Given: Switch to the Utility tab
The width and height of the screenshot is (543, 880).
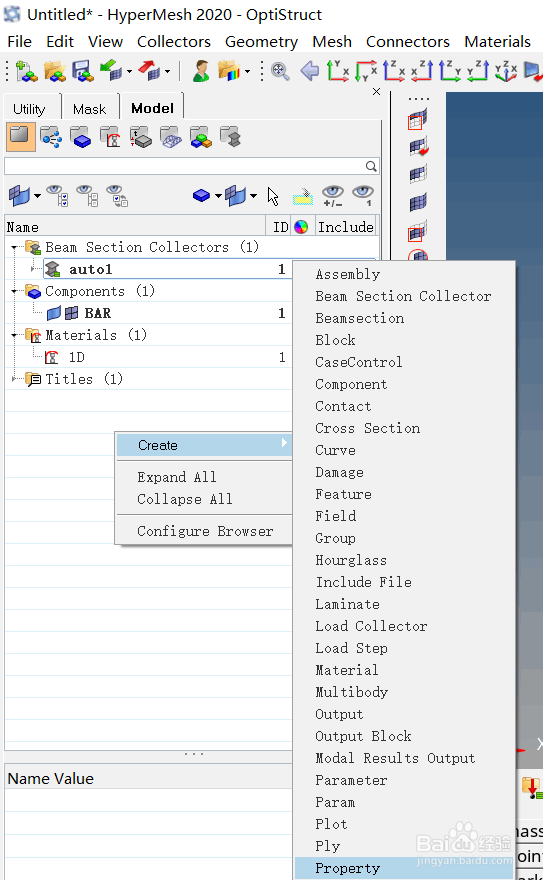Looking at the screenshot, I should click(x=29, y=109).
